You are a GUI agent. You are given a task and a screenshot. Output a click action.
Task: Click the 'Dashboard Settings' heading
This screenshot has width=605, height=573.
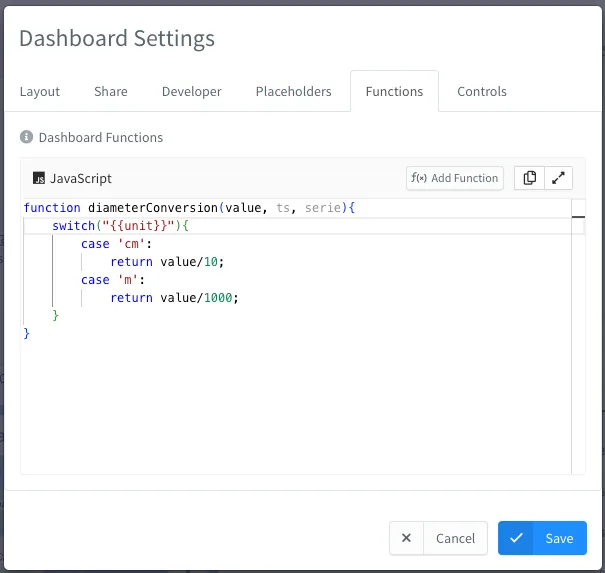point(117,38)
